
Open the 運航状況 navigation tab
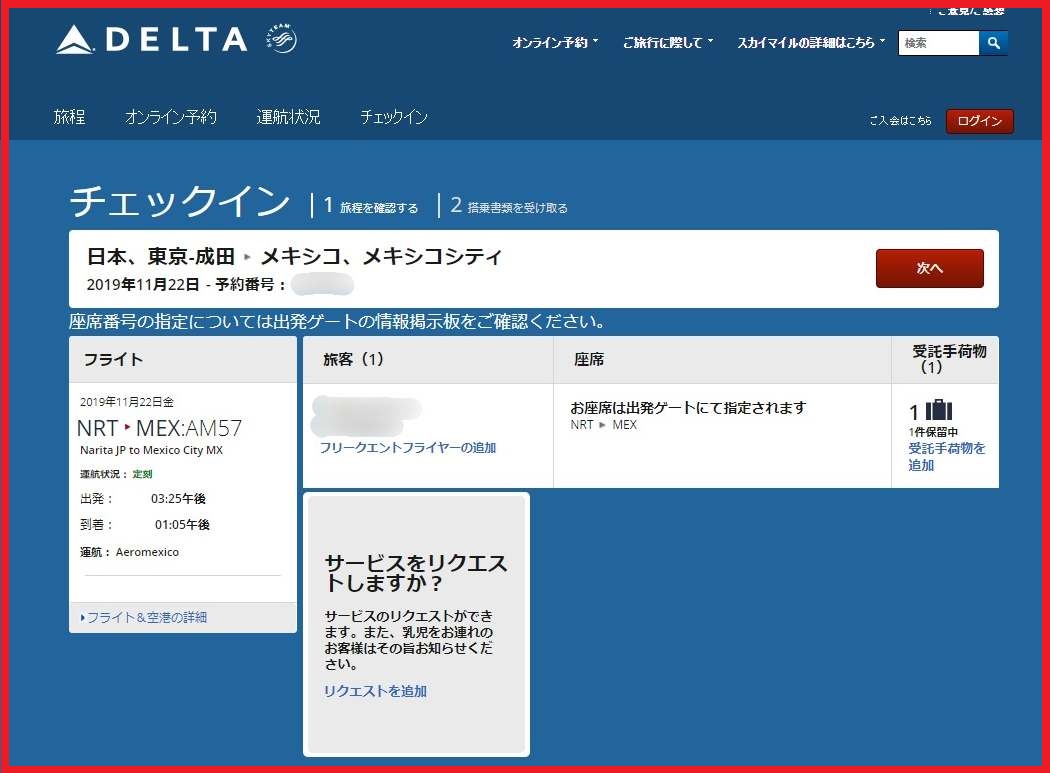pos(288,117)
